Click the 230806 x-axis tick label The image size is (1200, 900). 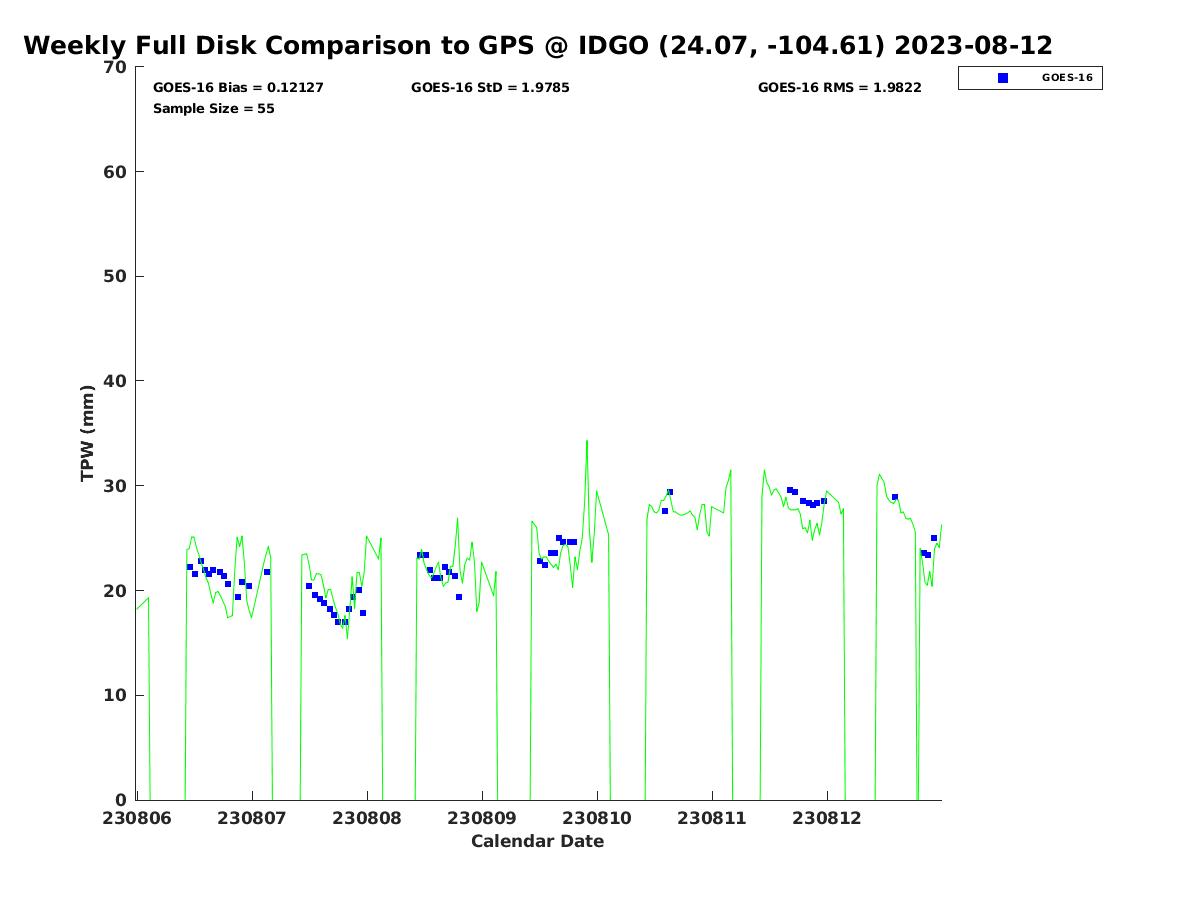coord(136,818)
